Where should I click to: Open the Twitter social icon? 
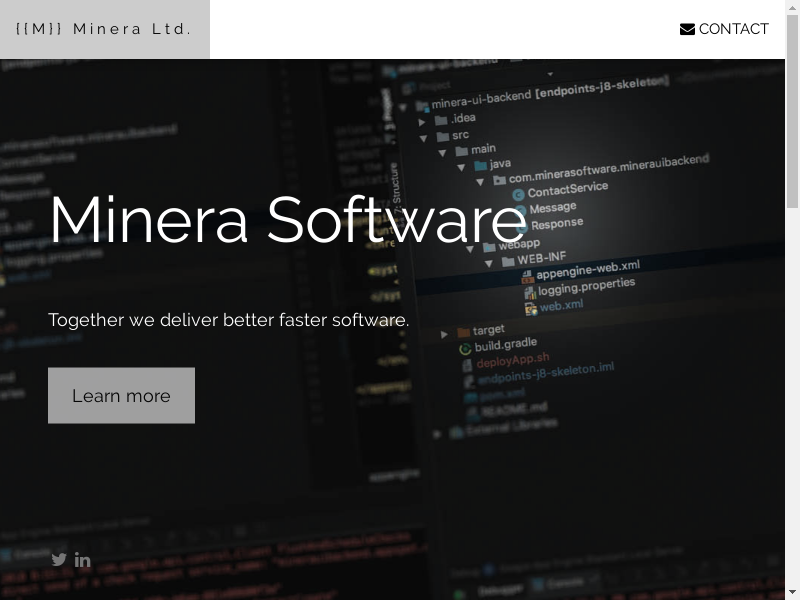click(x=59, y=559)
